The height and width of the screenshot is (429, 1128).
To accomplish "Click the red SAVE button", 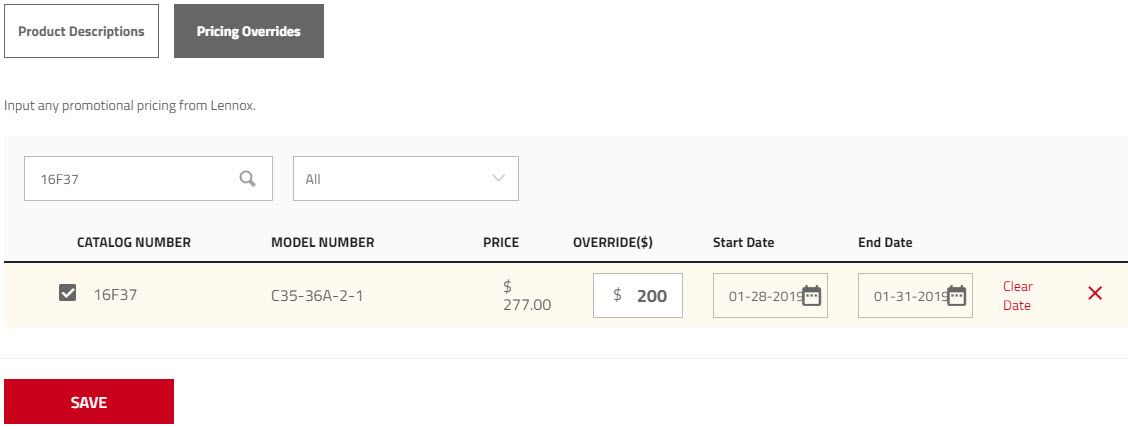I will click(89, 402).
